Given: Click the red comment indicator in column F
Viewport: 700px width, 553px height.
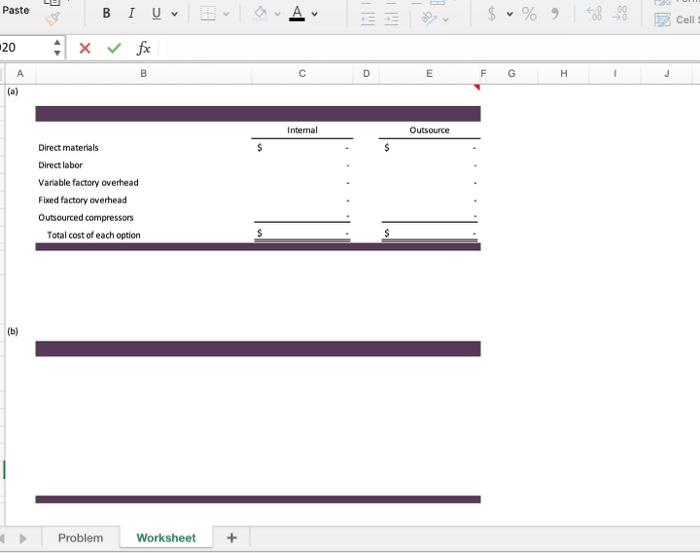Looking at the screenshot, I should pos(477,87).
